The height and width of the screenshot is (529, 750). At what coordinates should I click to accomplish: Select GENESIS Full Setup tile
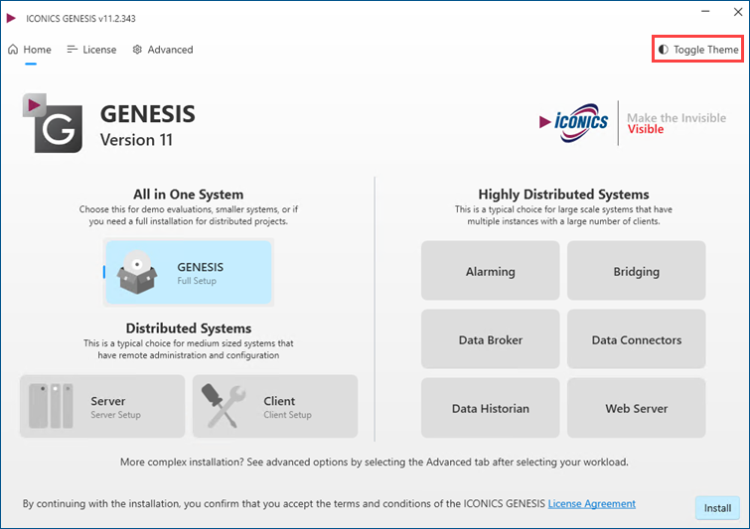point(188,272)
